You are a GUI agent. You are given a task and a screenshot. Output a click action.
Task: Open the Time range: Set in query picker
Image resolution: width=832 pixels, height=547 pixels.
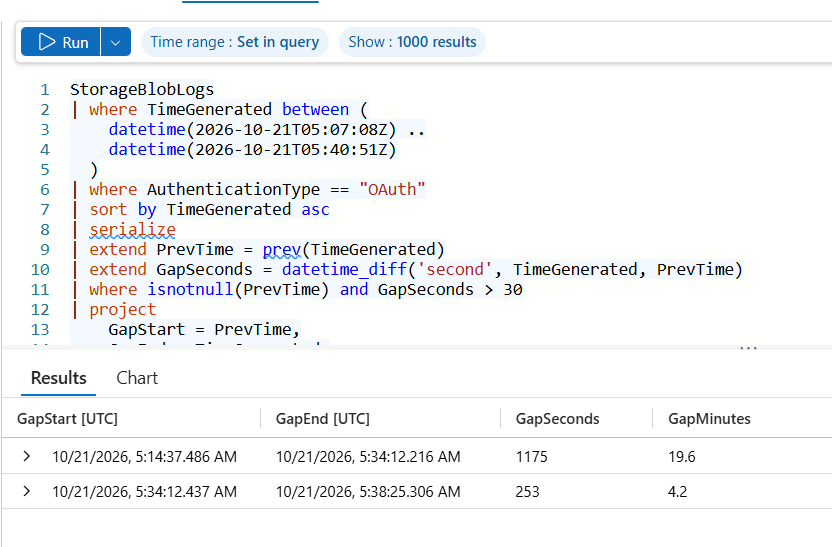[x=235, y=42]
